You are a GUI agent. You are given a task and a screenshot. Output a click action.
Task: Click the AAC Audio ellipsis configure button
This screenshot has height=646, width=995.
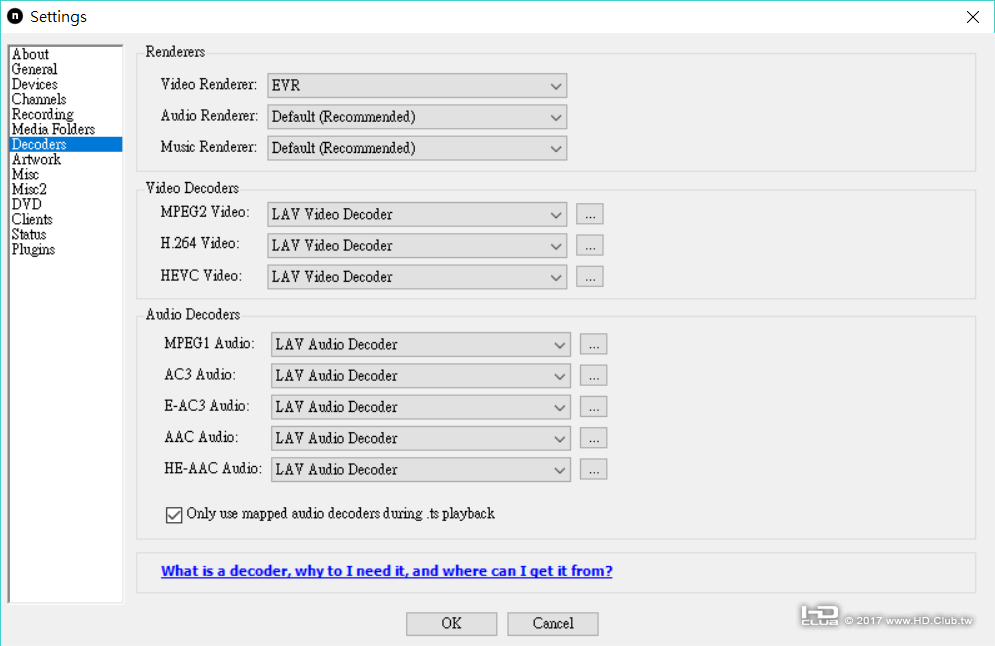pyautogui.click(x=594, y=438)
